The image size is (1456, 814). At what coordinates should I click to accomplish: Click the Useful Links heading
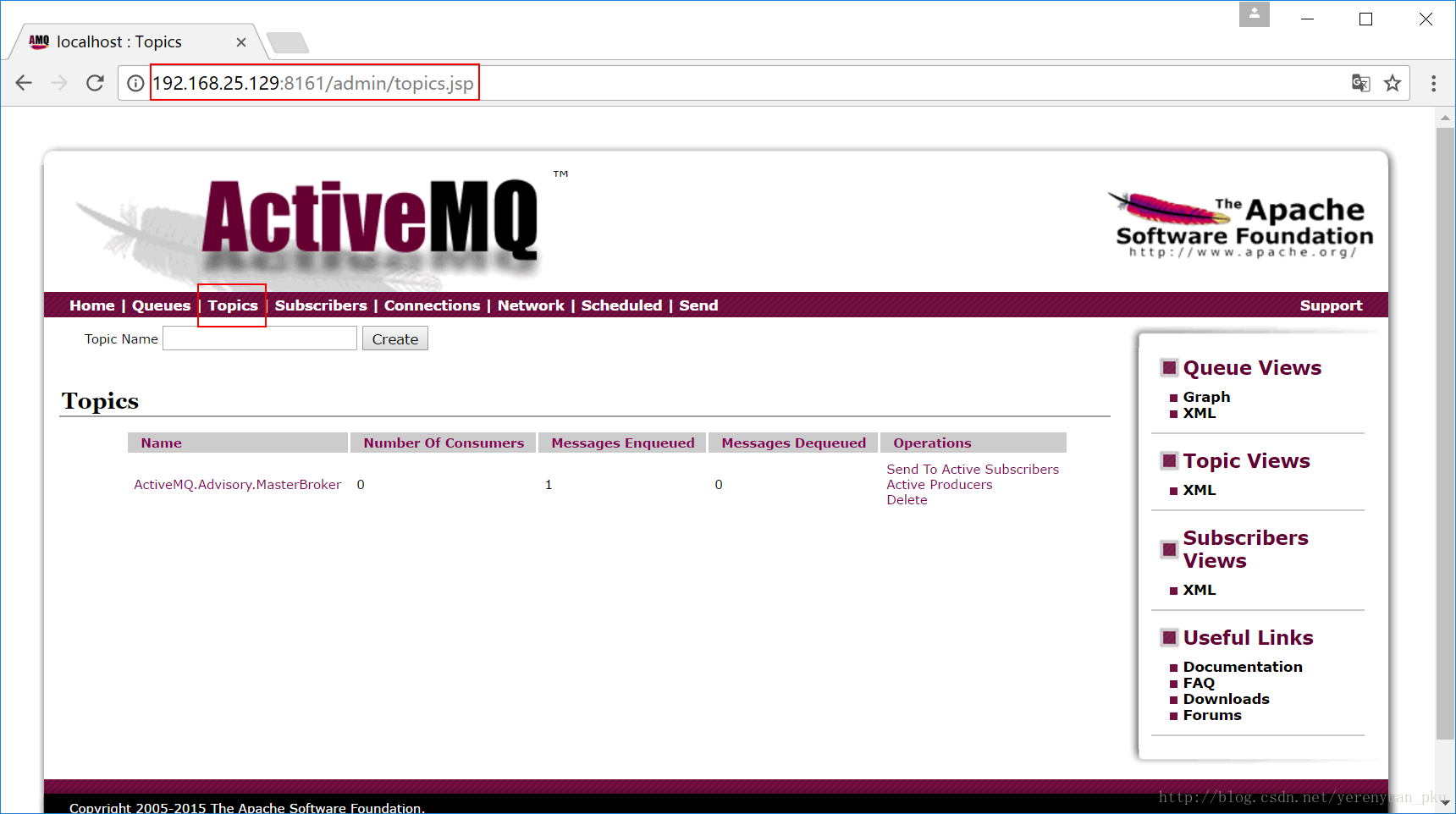click(x=1248, y=638)
